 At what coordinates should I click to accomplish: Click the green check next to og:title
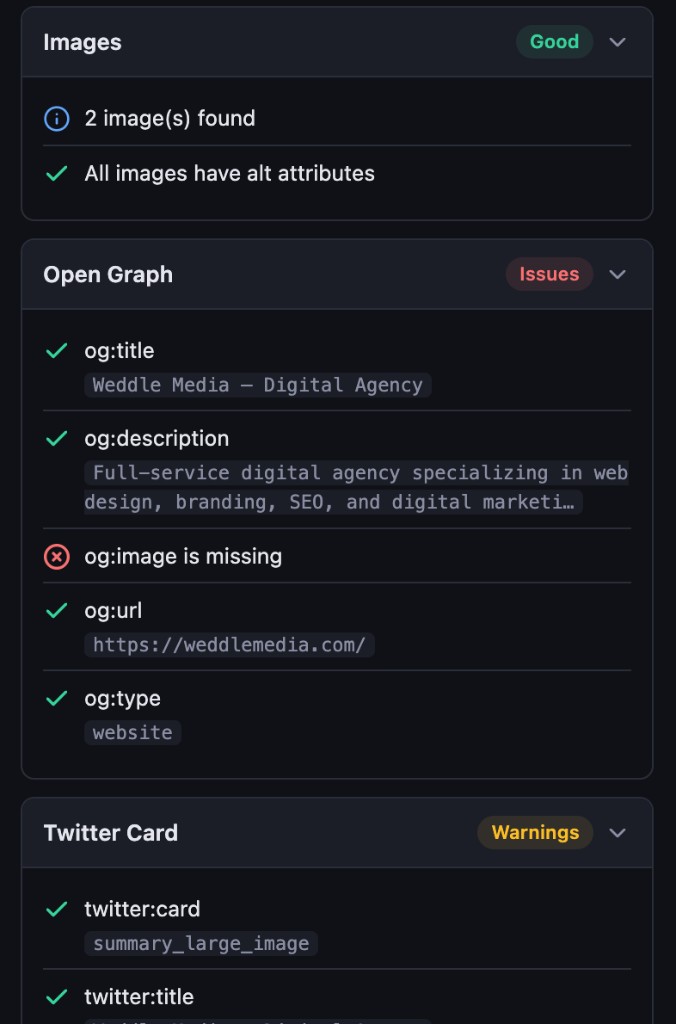point(58,351)
